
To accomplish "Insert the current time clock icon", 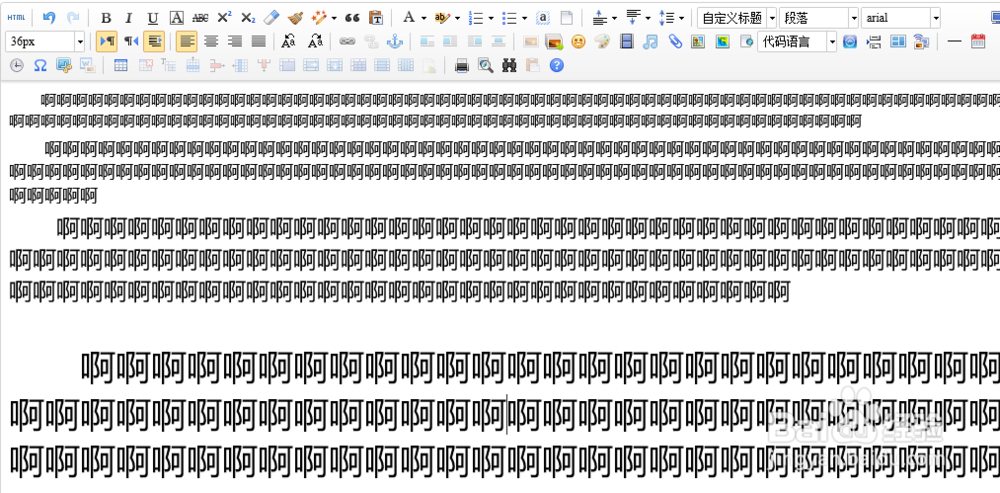I will point(17,65).
